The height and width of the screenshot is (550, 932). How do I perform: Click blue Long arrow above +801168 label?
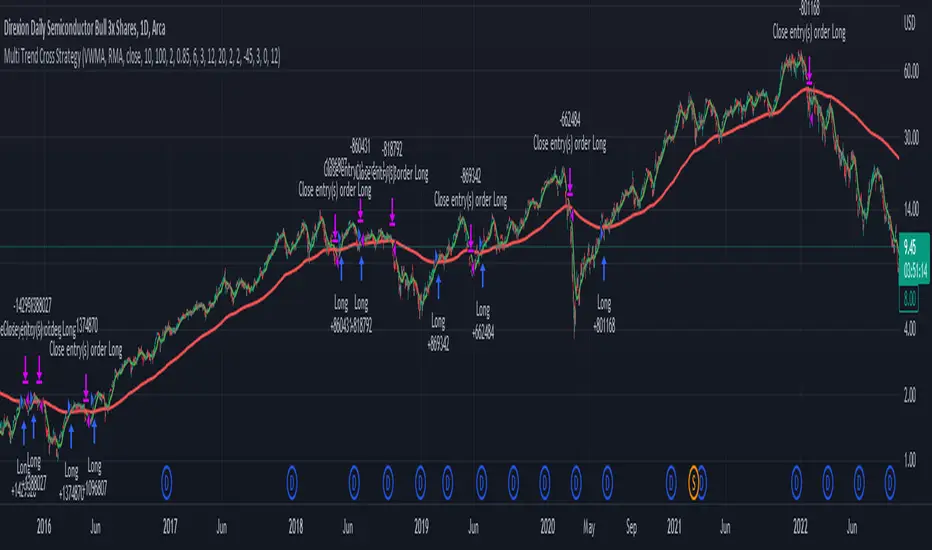tap(604, 269)
